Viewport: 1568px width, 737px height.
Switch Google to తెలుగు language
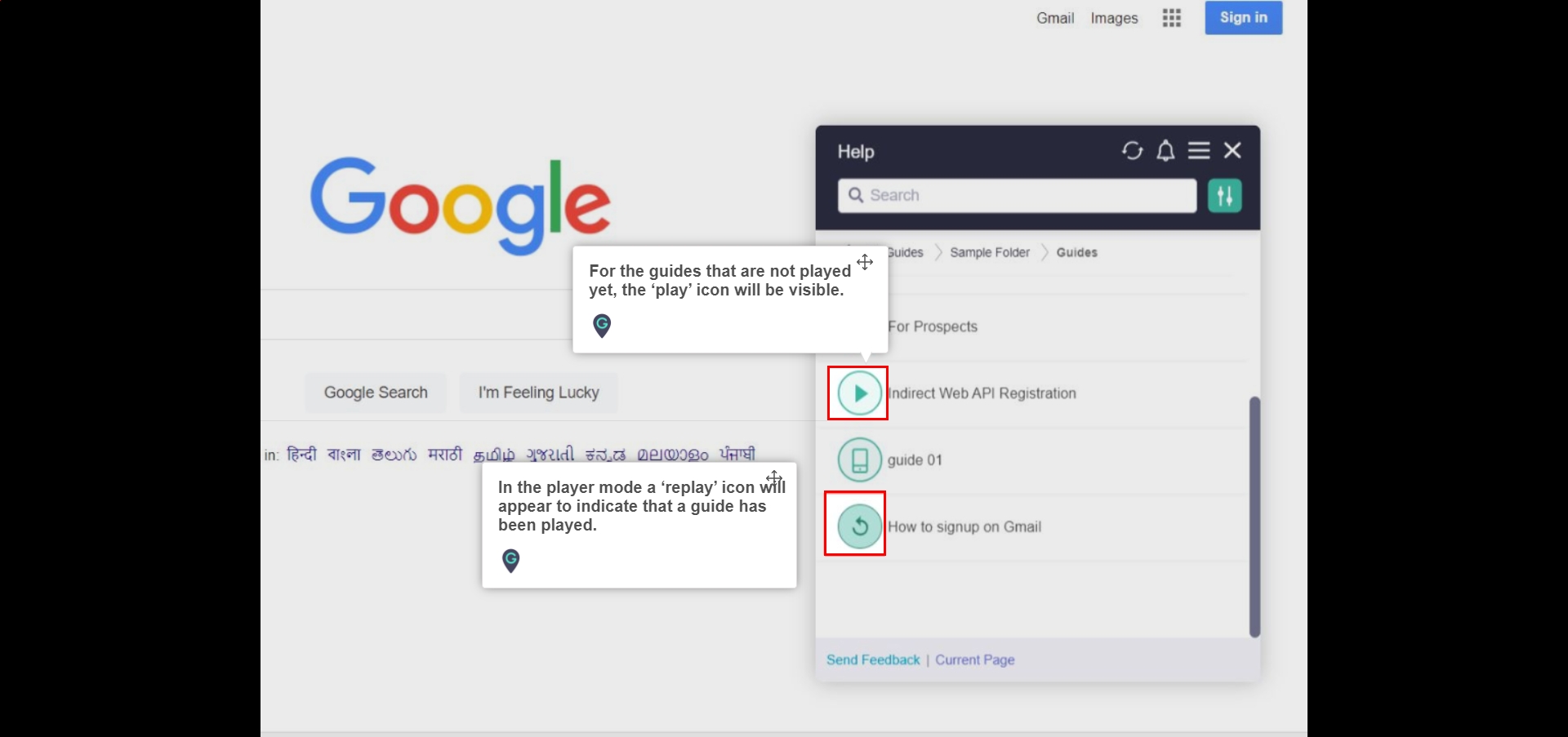point(394,455)
